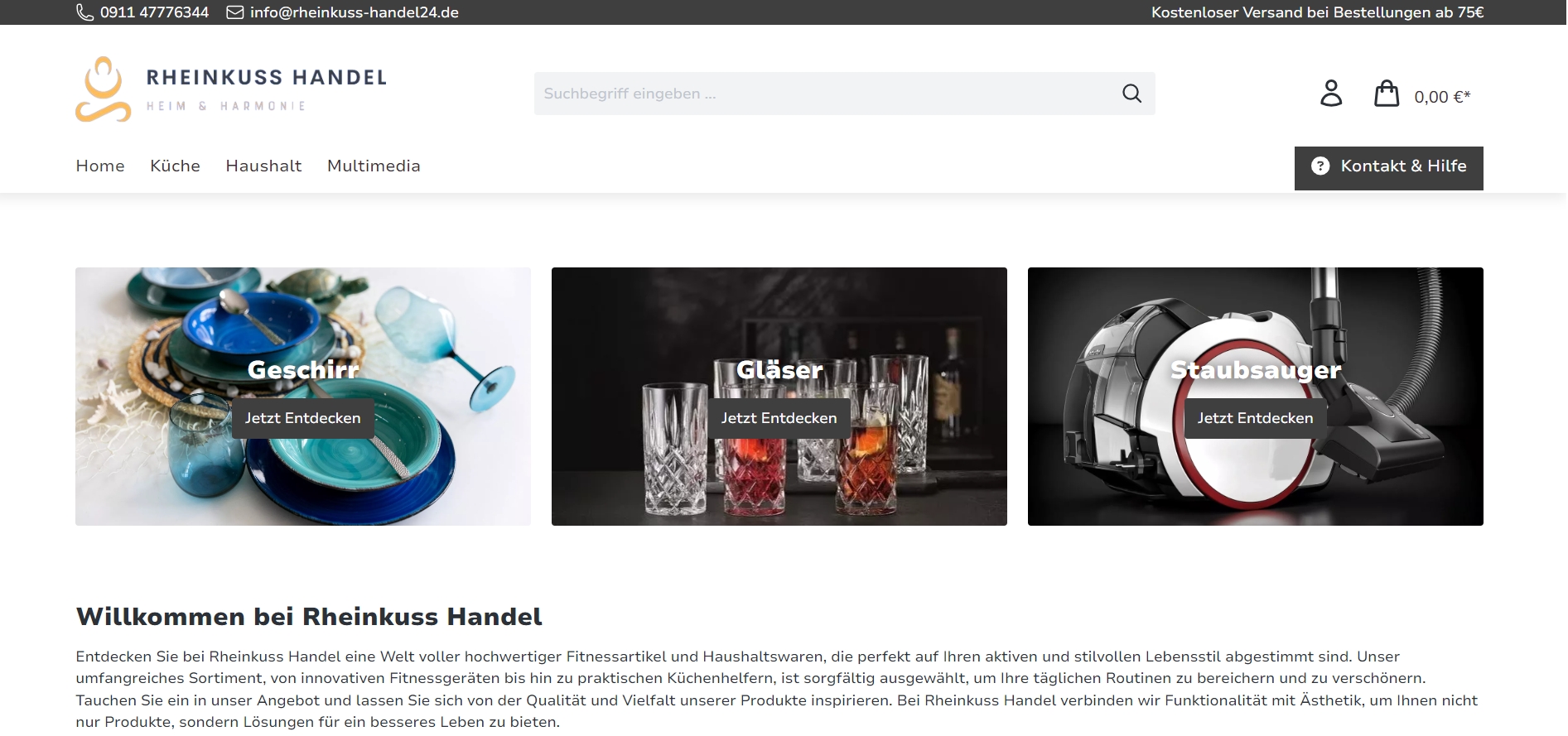Click Jetzt Entdecken under Gläser
Screen dimensions: 1568x736
click(x=779, y=418)
